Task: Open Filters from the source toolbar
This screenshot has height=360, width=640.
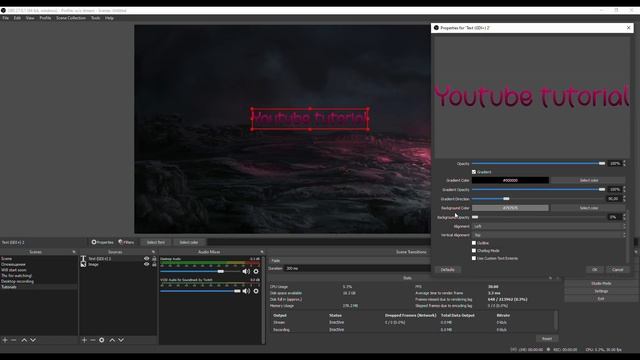Action: click(126, 242)
